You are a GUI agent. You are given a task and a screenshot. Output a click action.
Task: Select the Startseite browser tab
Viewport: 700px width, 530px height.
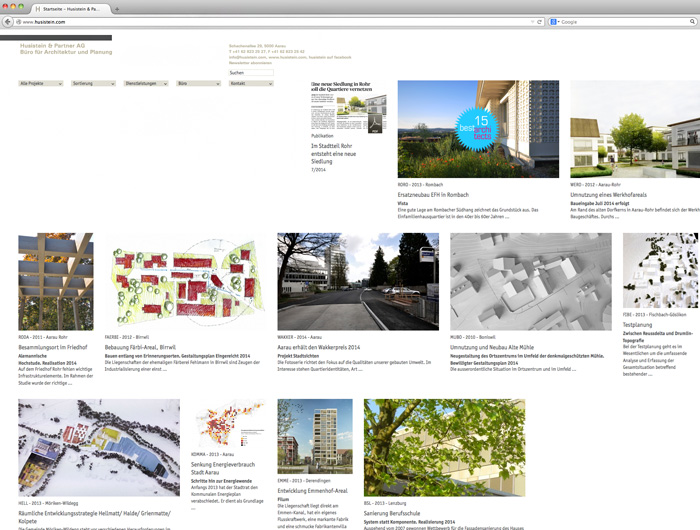tap(70, 8)
